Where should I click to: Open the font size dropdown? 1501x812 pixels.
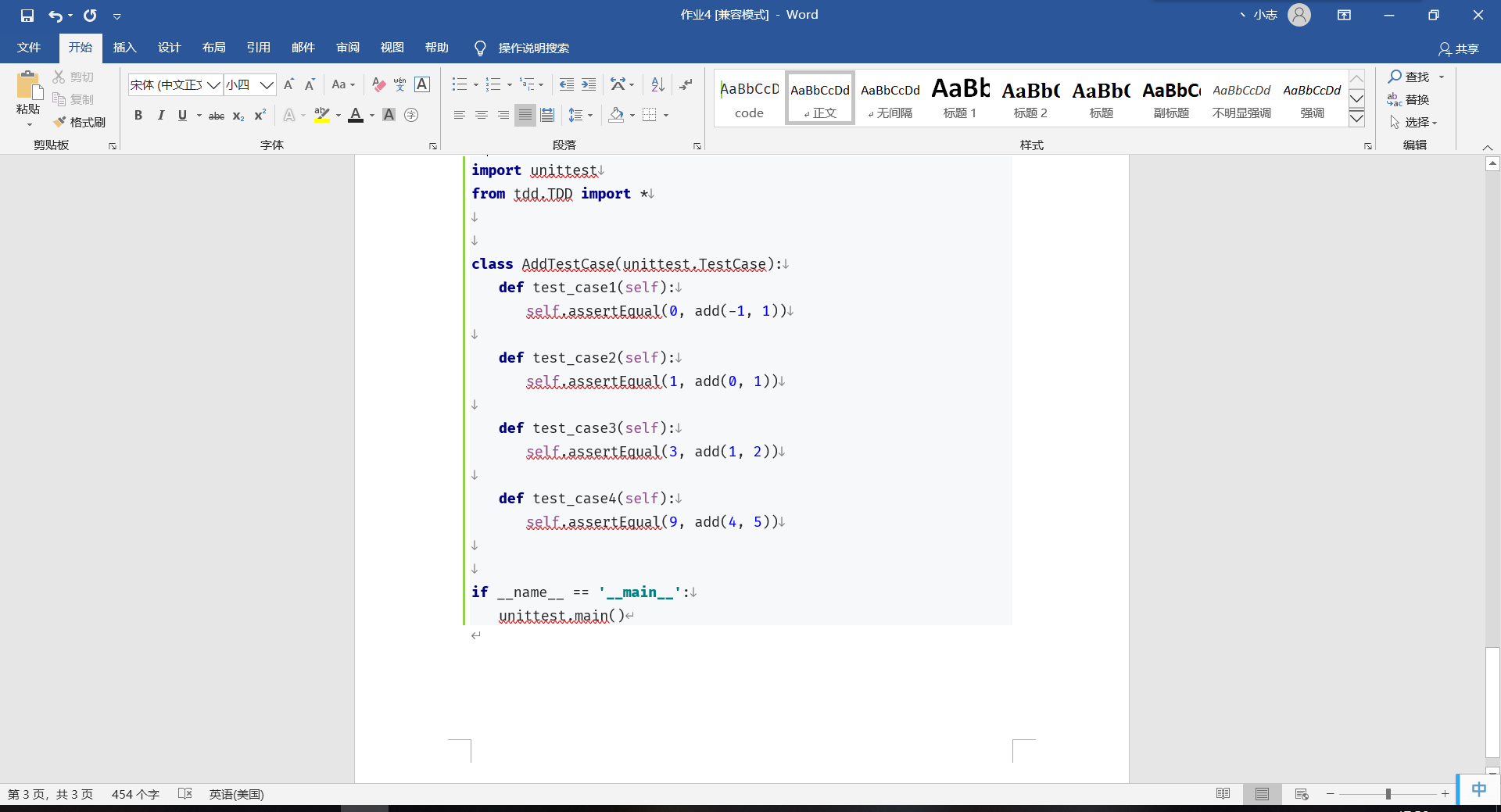coord(267,84)
